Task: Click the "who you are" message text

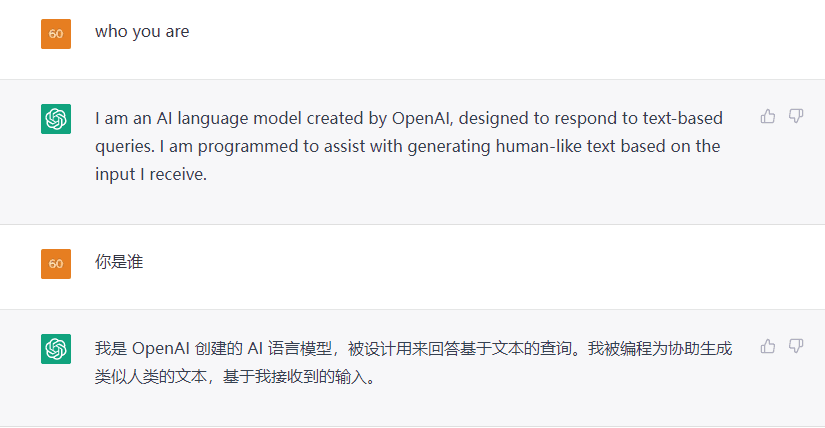Action: tap(142, 32)
